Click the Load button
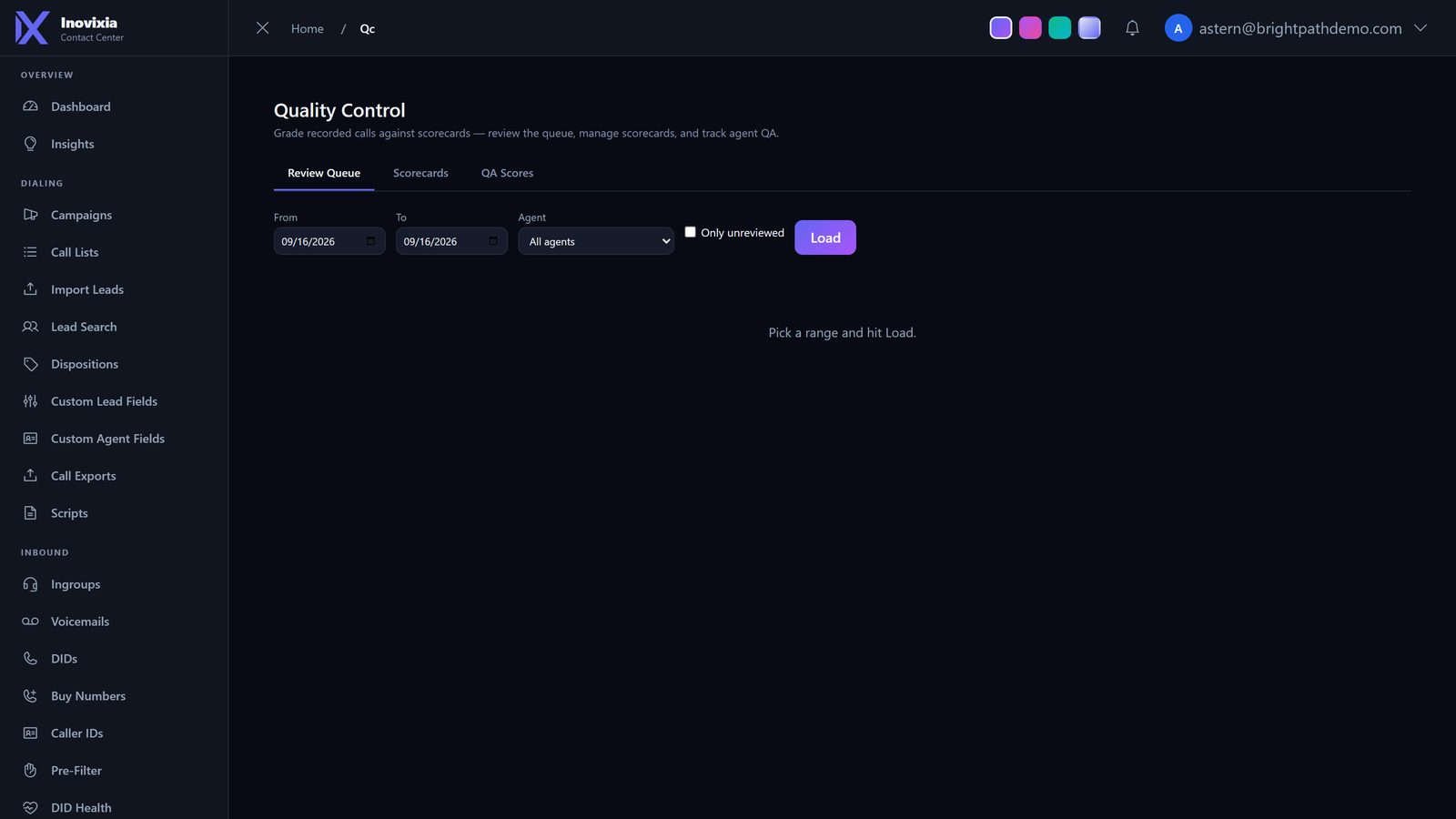 (825, 238)
